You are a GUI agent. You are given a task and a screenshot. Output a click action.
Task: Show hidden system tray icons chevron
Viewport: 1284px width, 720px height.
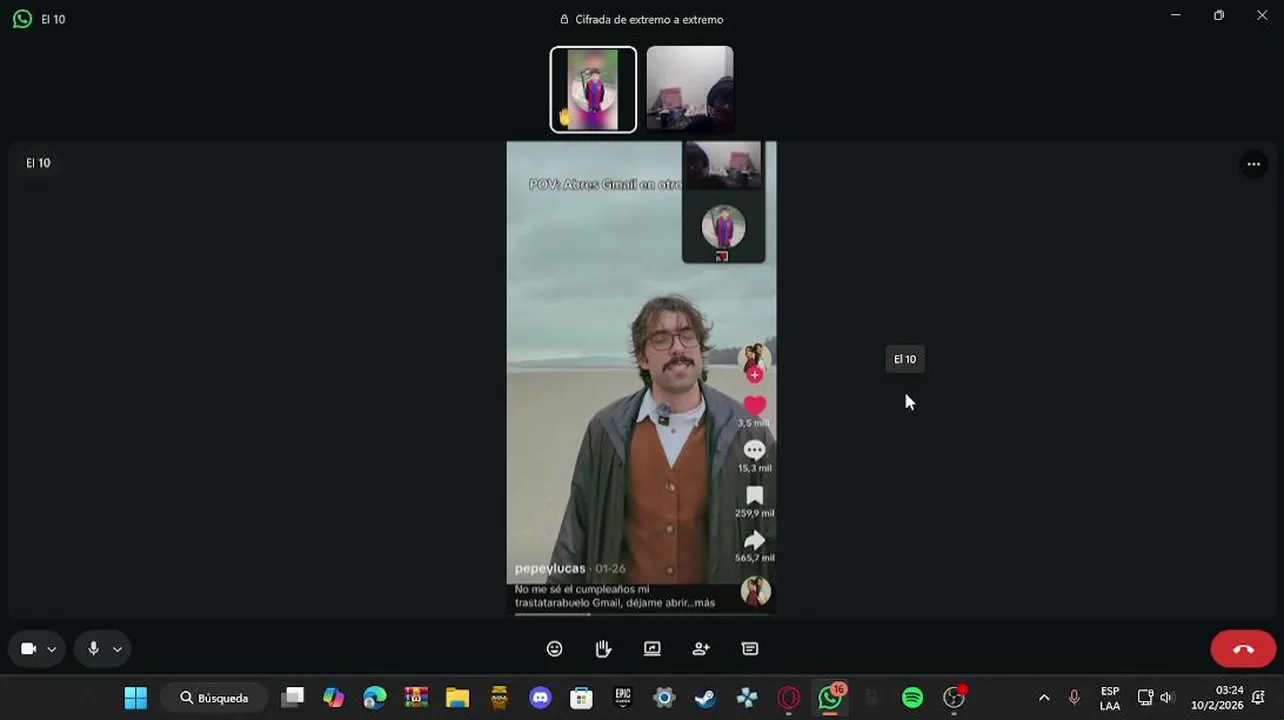1044,698
